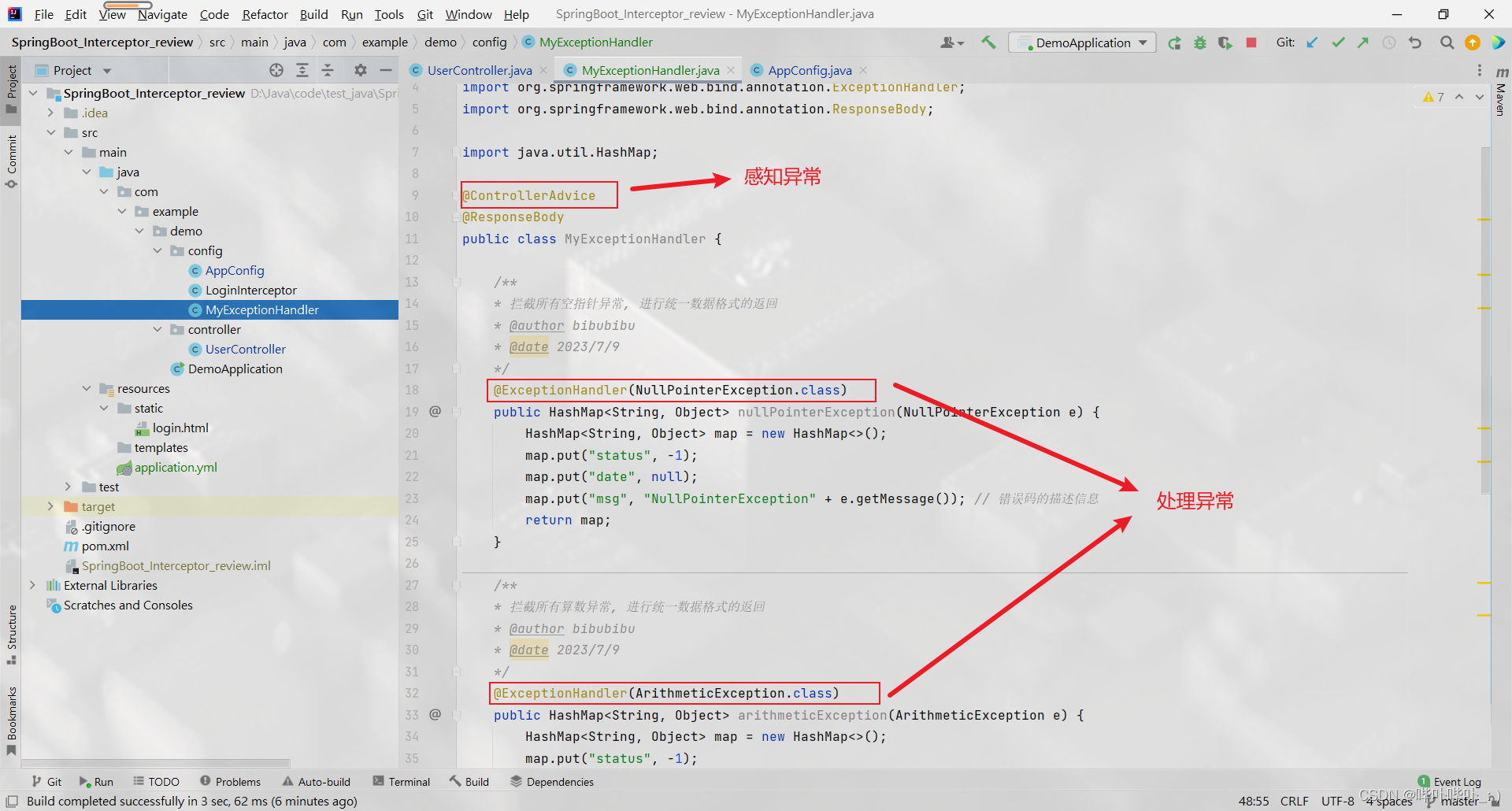Rollback changes with the undo arrow icon
This screenshot has width=1512, height=811.
[x=1415, y=43]
